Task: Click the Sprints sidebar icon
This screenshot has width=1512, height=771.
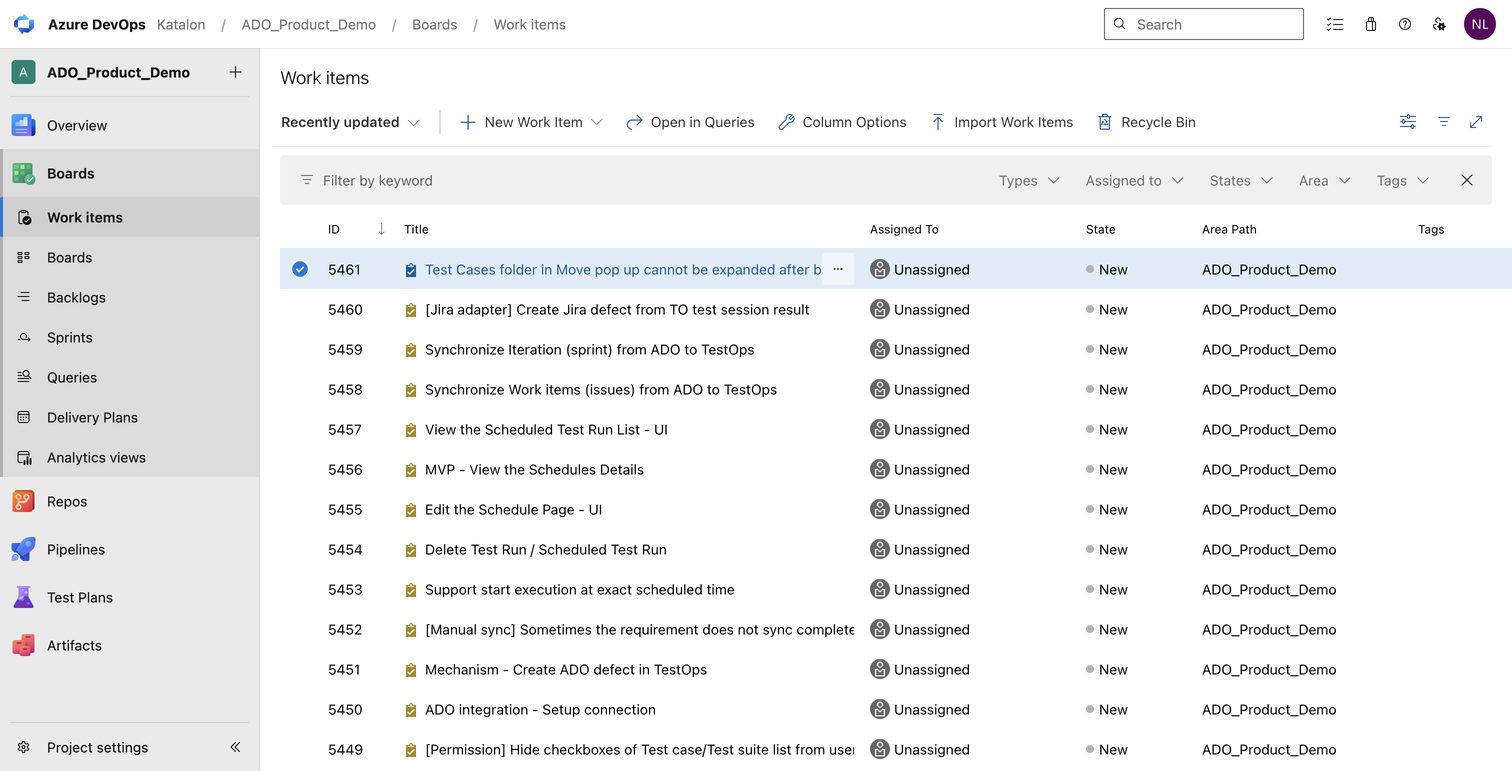Action: click(24, 337)
